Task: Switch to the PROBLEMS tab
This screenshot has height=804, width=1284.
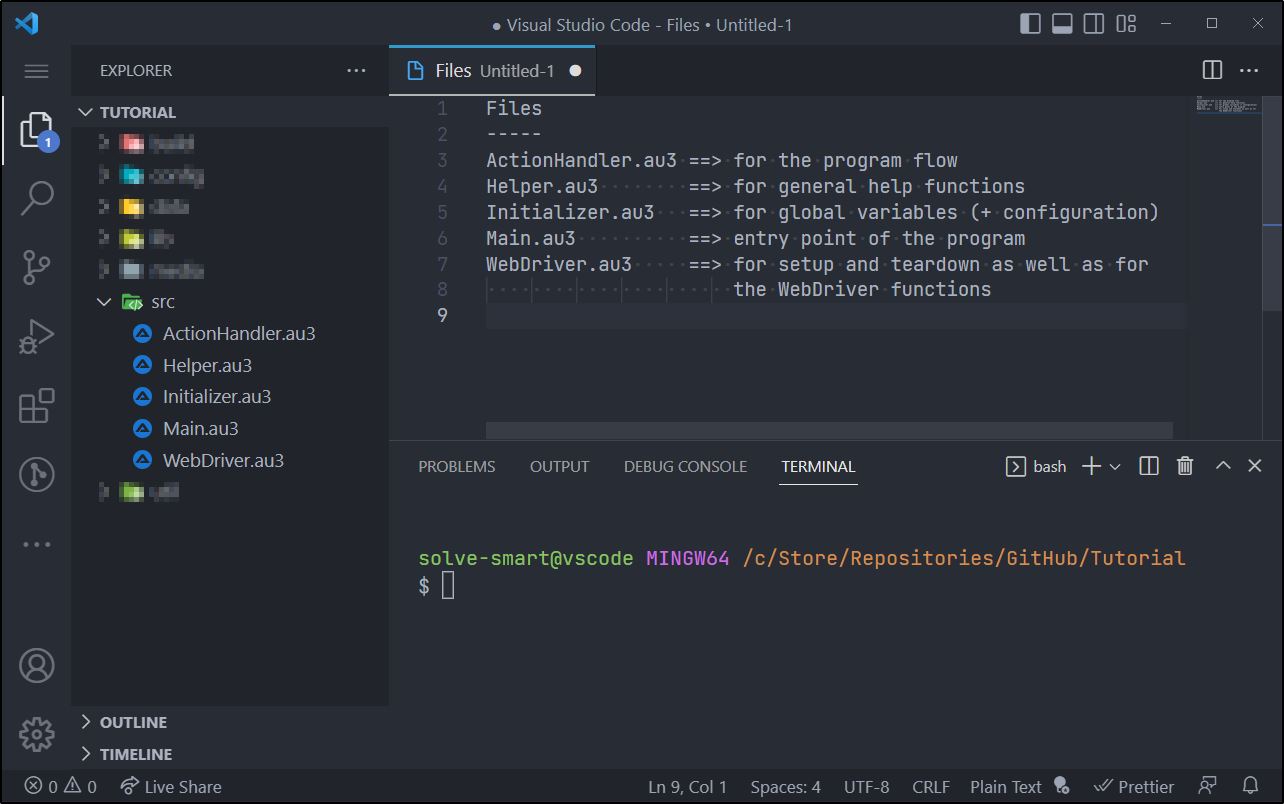Action: [x=456, y=467]
